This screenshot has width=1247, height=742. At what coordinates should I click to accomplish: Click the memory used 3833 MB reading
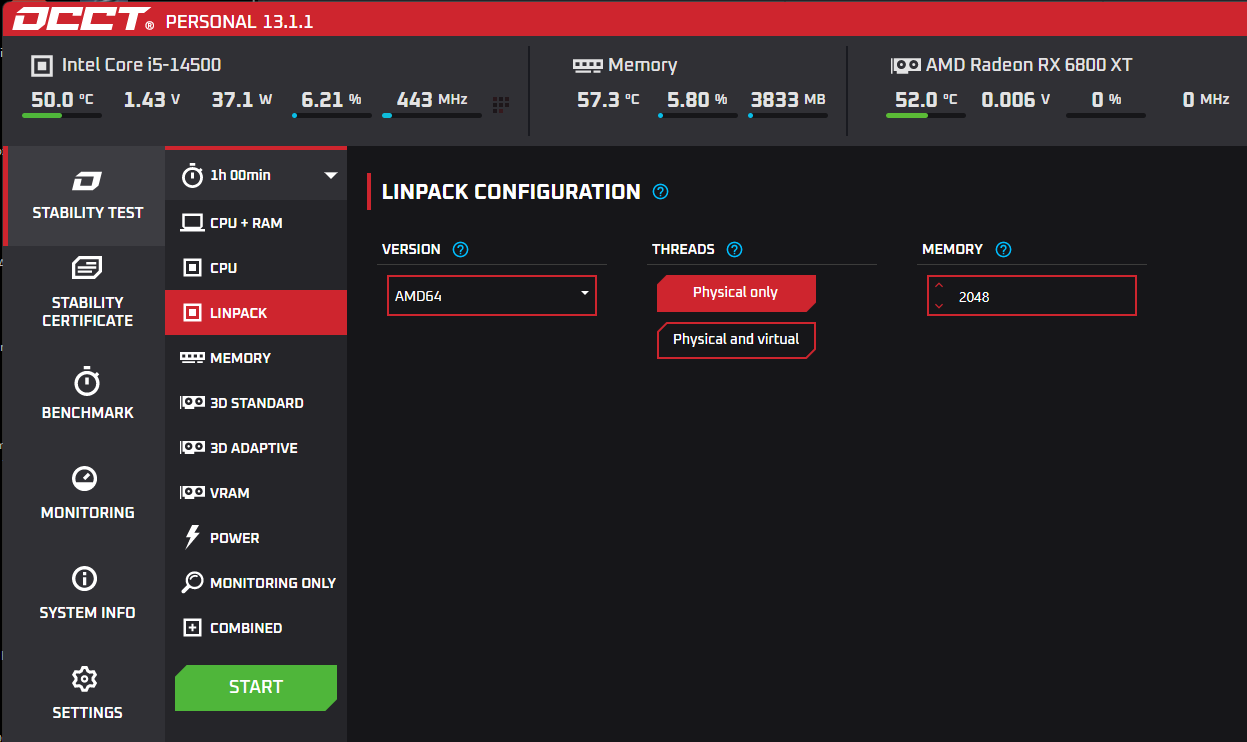coord(788,100)
